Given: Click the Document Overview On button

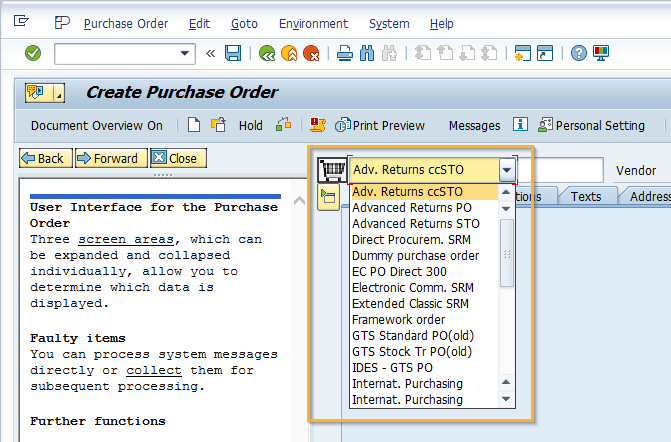Looking at the screenshot, I should pos(96,125).
